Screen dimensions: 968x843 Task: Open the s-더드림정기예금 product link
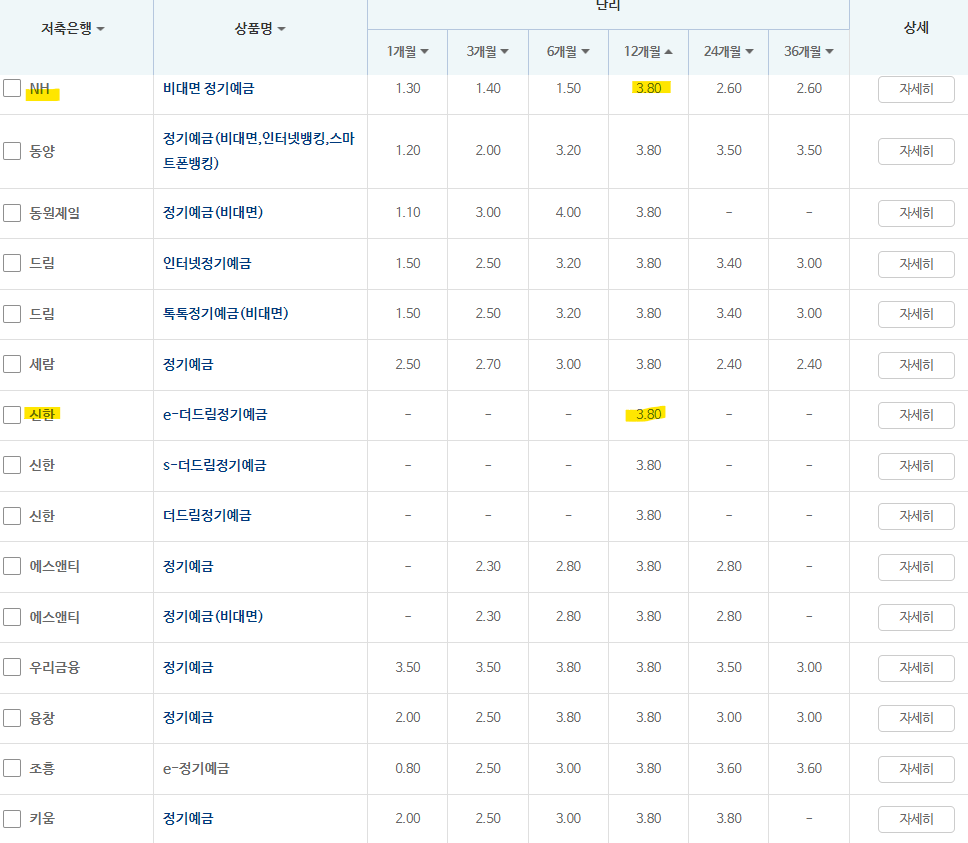coord(214,465)
